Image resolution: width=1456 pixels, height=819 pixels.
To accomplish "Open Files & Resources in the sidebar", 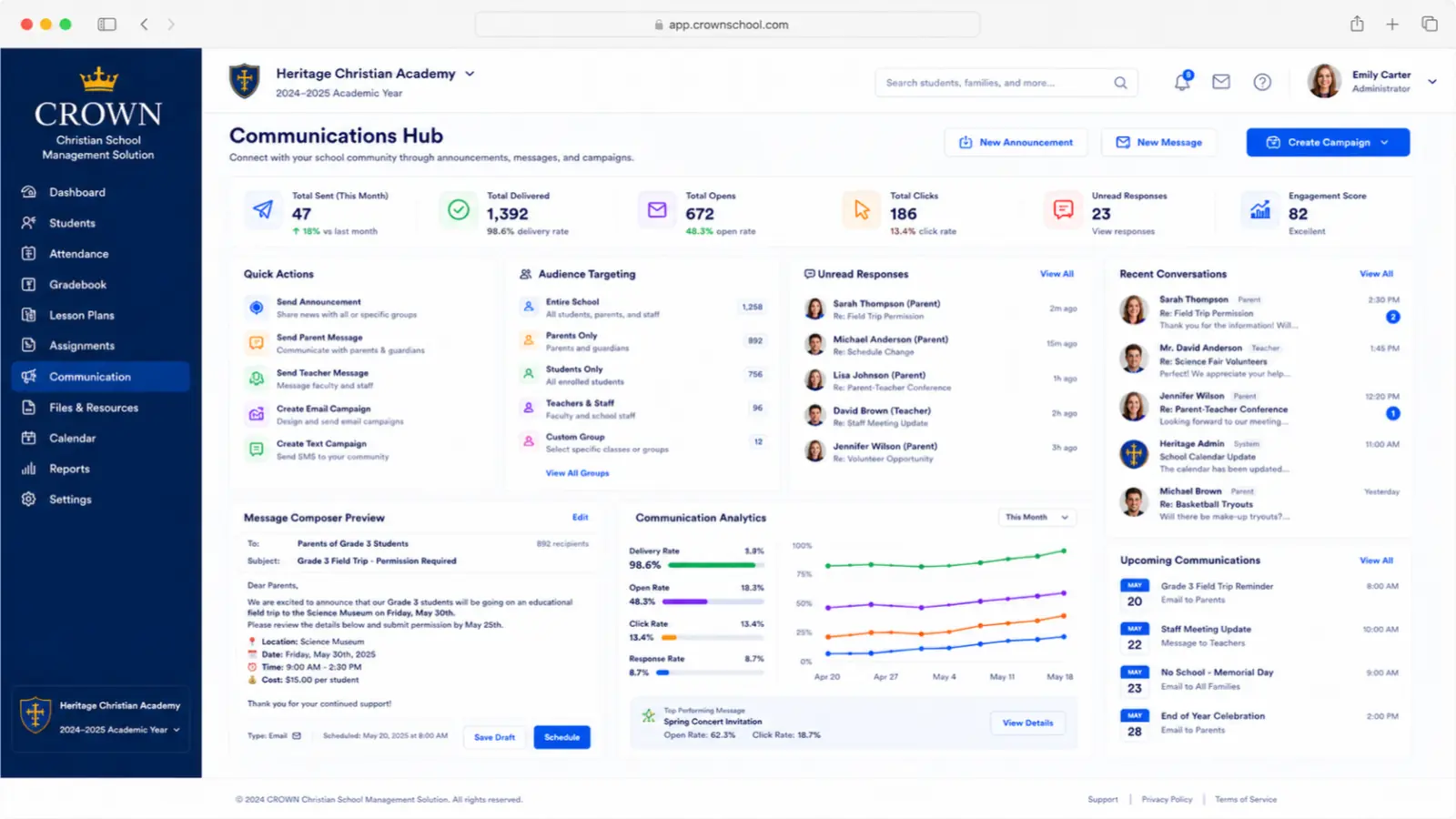I will pos(100,408).
